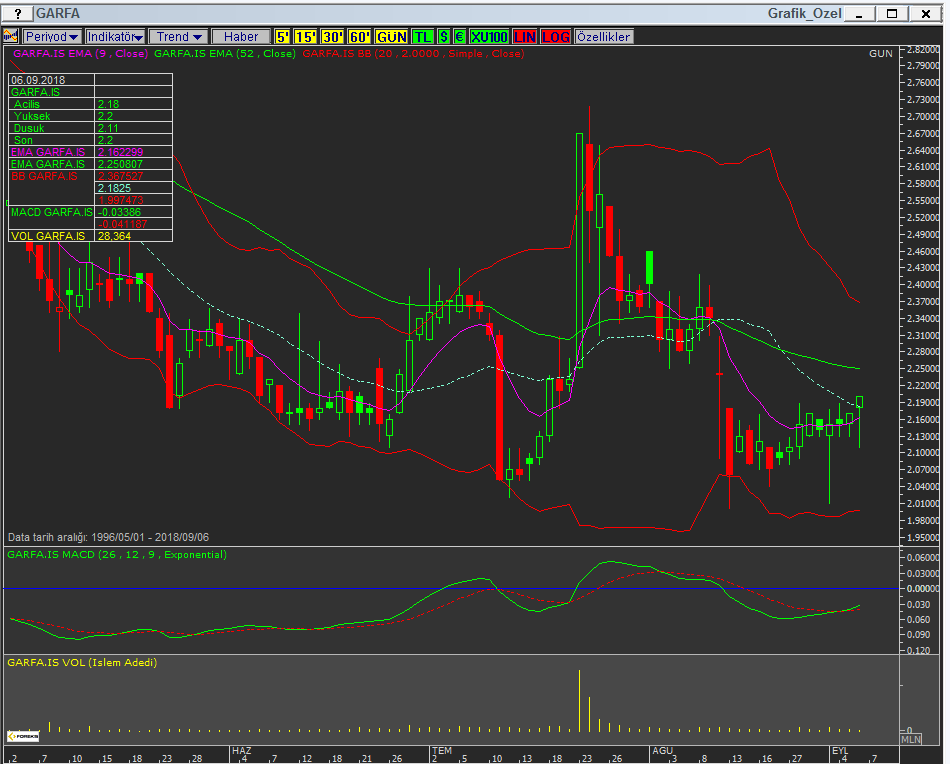
Task: Select the GÜN daily period
Action: pyautogui.click(x=391, y=36)
